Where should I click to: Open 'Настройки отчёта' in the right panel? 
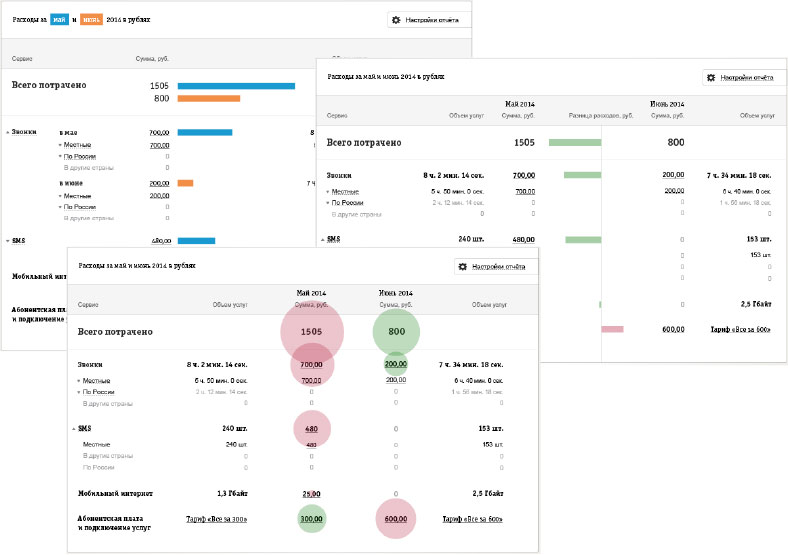click(x=744, y=77)
